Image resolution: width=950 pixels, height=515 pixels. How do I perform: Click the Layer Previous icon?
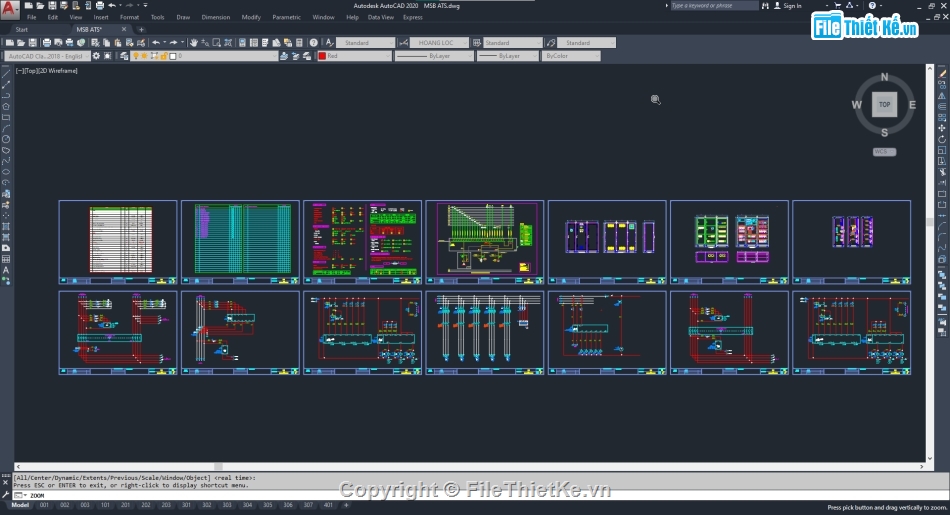(x=296, y=56)
